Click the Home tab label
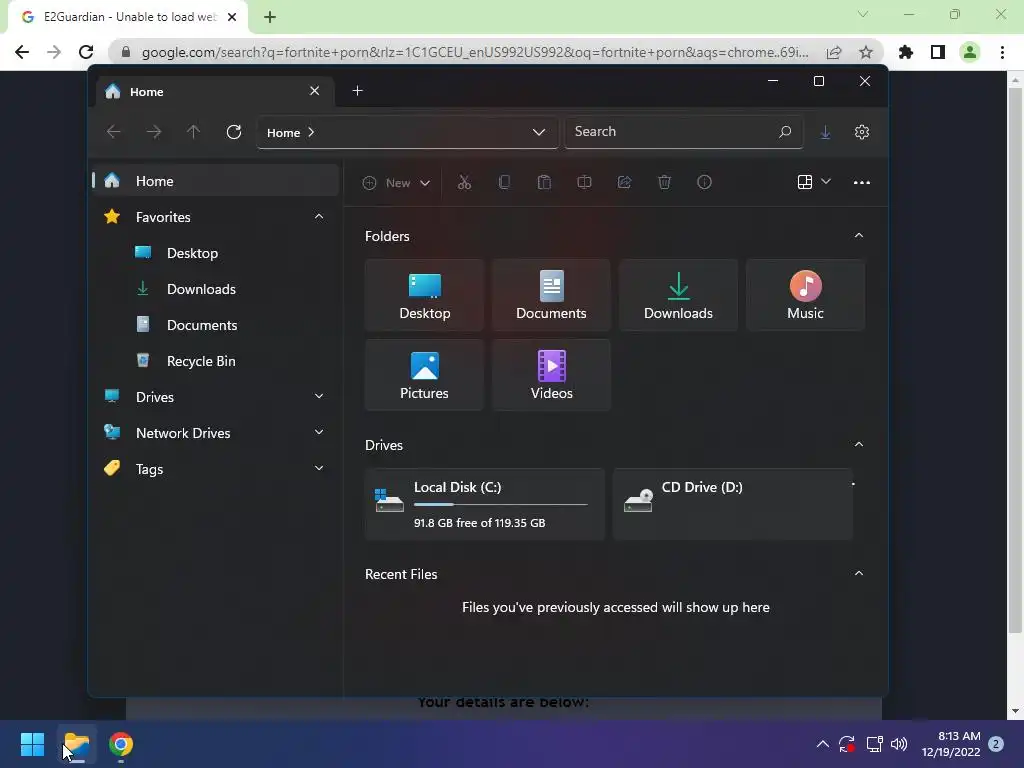Viewport: 1024px width, 768px height. (146, 92)
